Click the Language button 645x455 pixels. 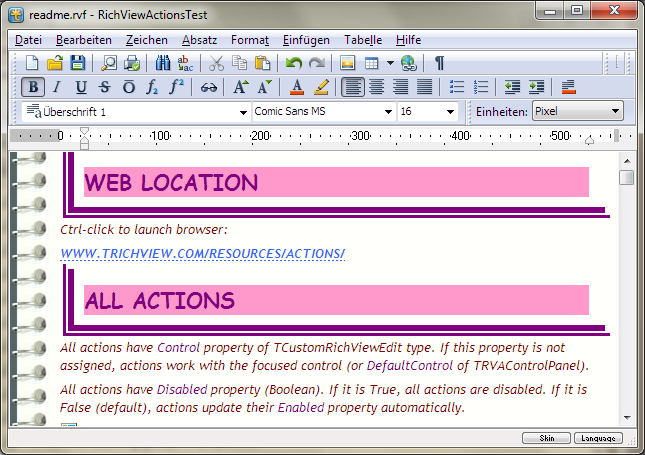coord(599,438)
